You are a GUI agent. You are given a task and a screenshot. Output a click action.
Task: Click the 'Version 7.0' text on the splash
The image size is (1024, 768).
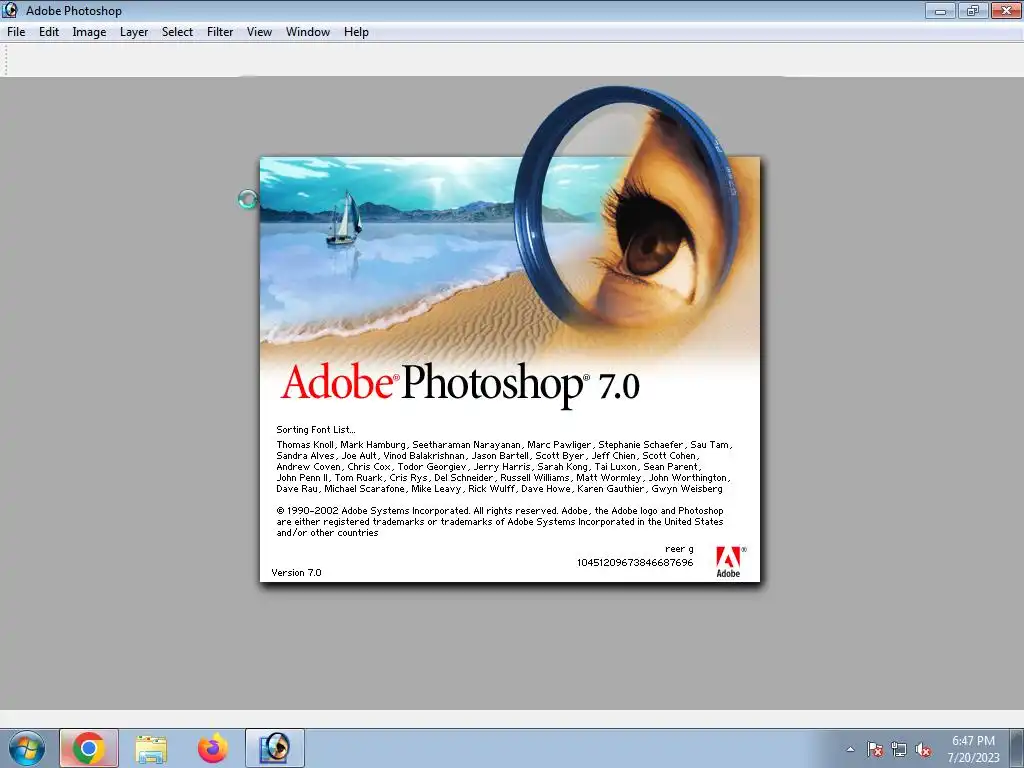click(296, 573)
